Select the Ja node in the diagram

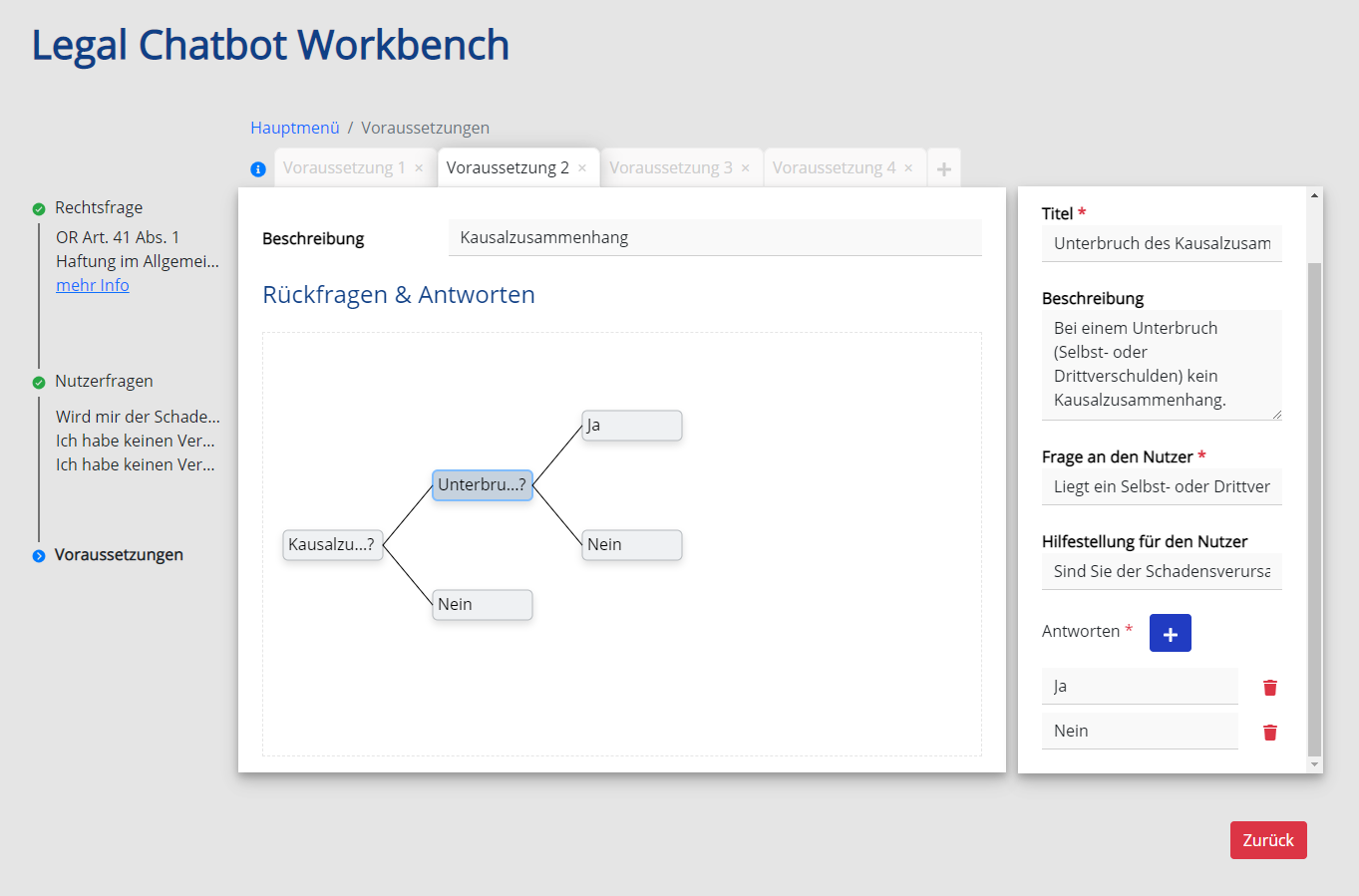tap(632, 426)
